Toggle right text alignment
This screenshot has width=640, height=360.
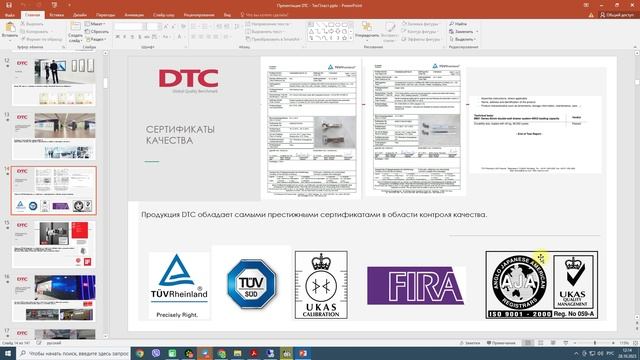(209, 37)
